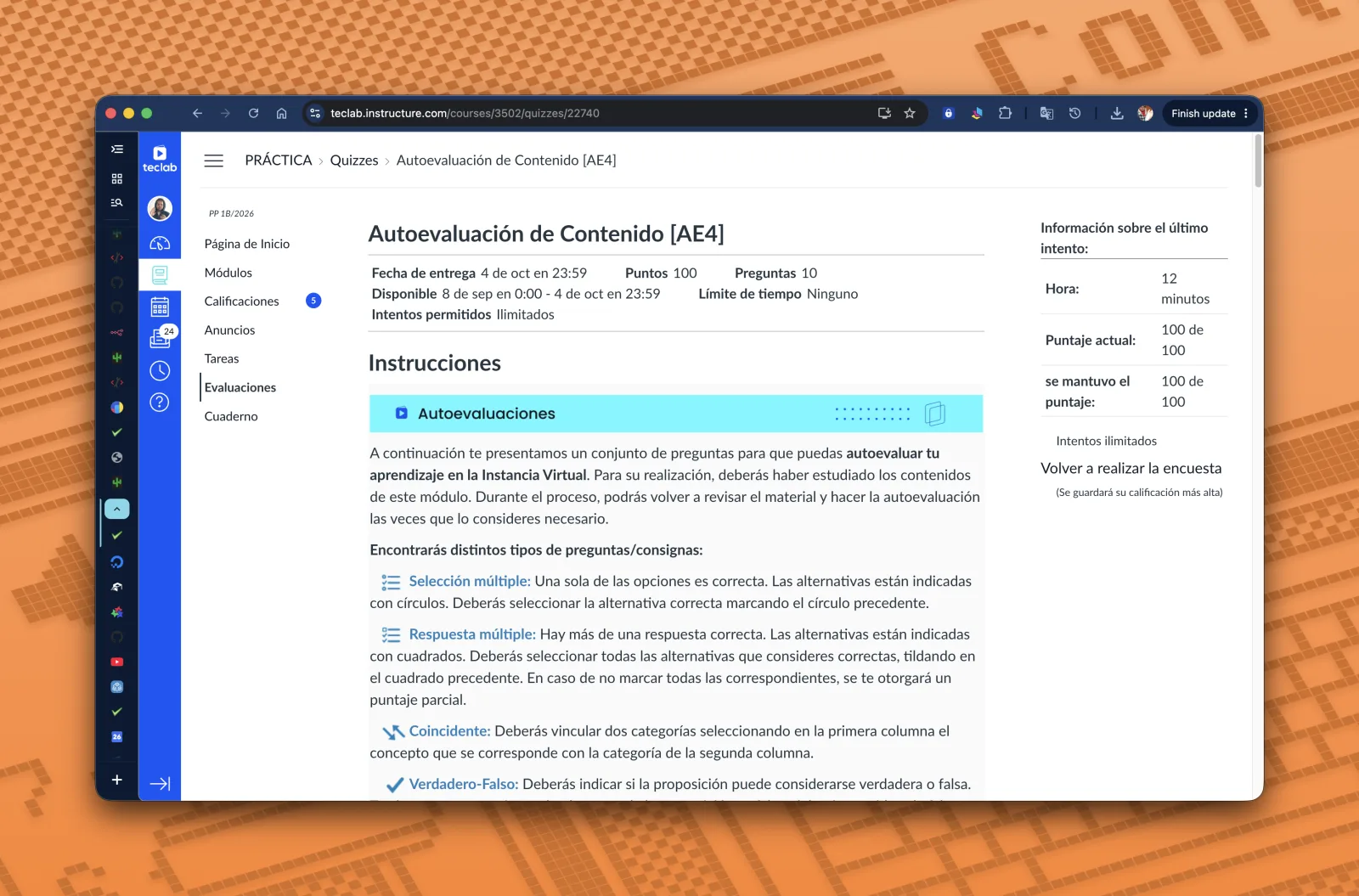
Task: Click the teclab logo
Action: [x=160, y=159]
